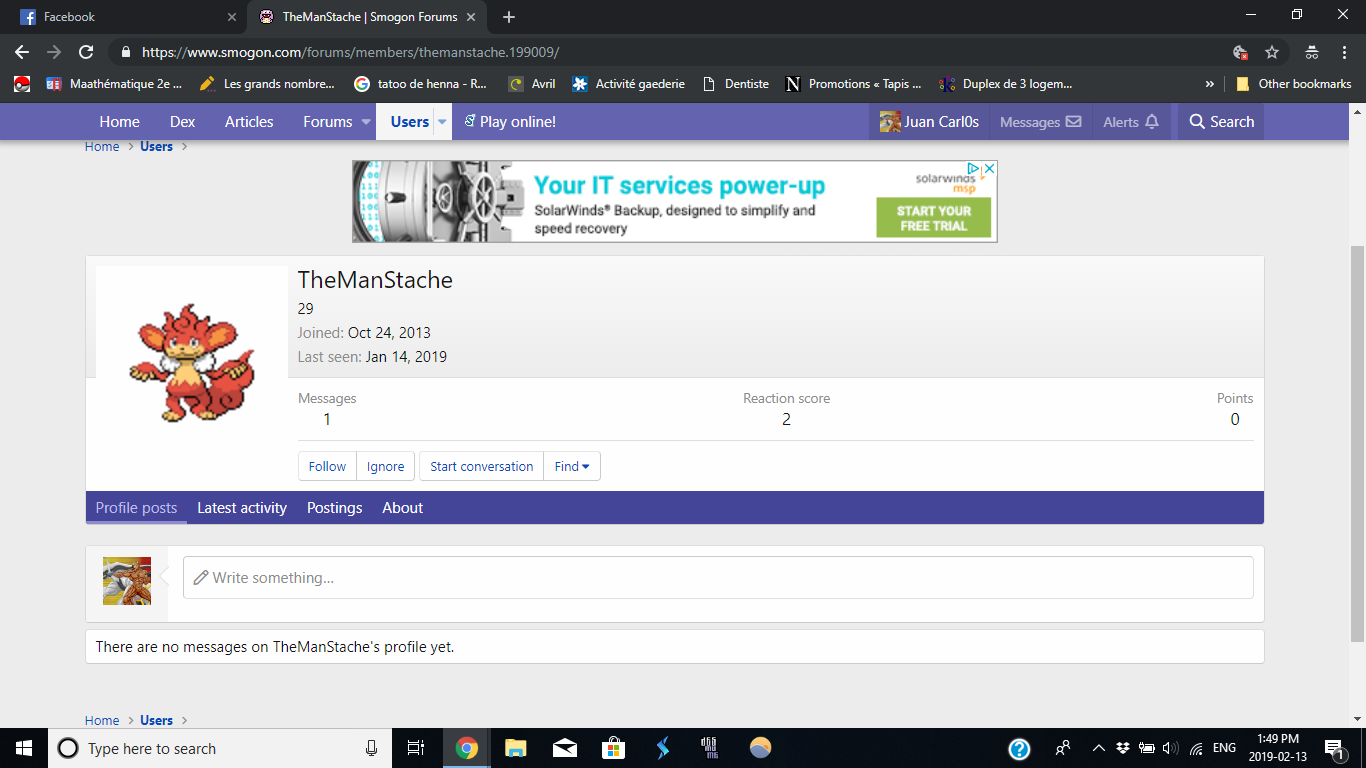Open the Pokéball bookmark icon

pyautogui.click(x=22, y=84)
